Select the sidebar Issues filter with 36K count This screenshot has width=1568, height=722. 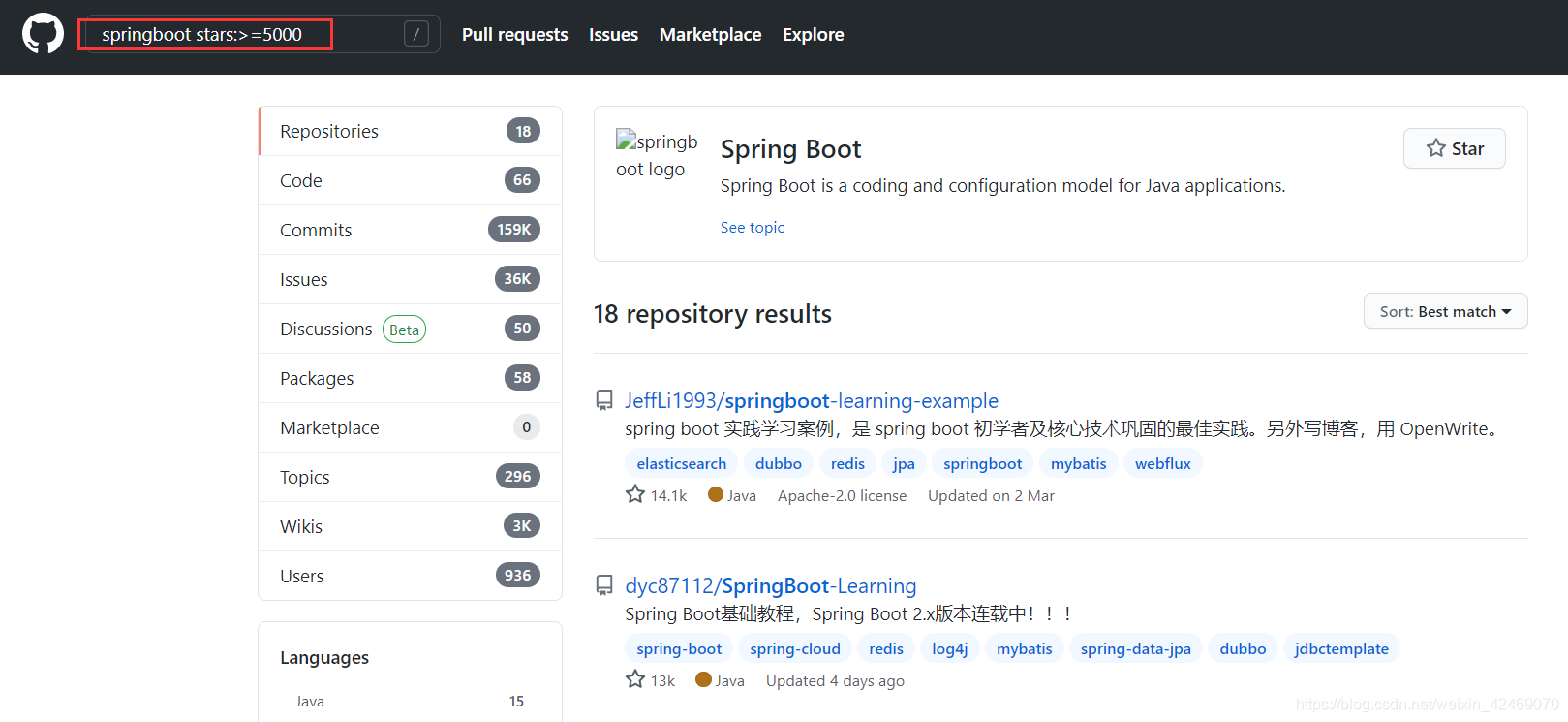click(x=411, y=279)
